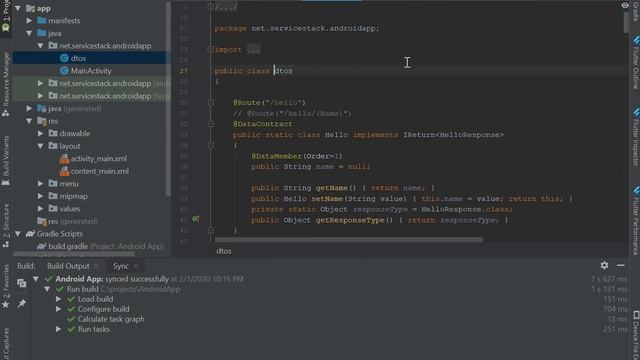The height and width of the screenshot is (360, 640).
Task: Click the Gradle Scripts elephant icon
Action: coord(30,234)
